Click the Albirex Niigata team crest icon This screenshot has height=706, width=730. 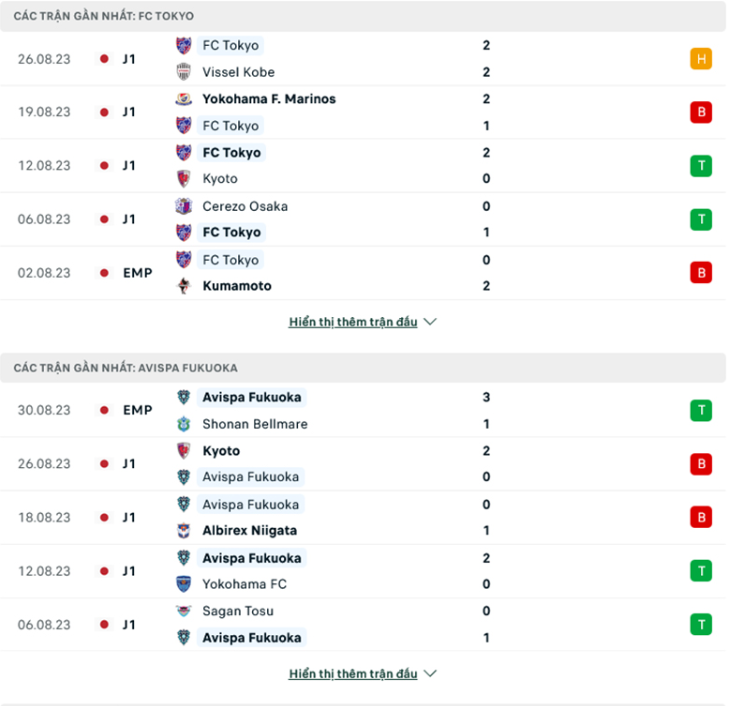point(184,531)
